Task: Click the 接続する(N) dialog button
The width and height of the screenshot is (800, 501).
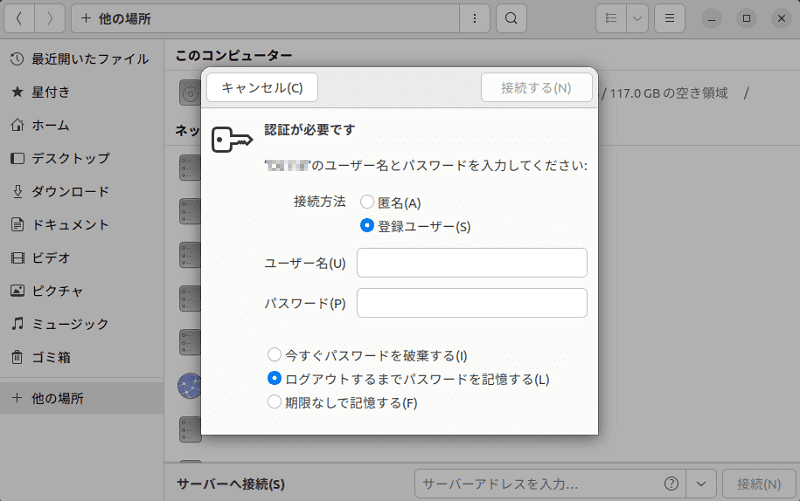Action: point(536,88)
